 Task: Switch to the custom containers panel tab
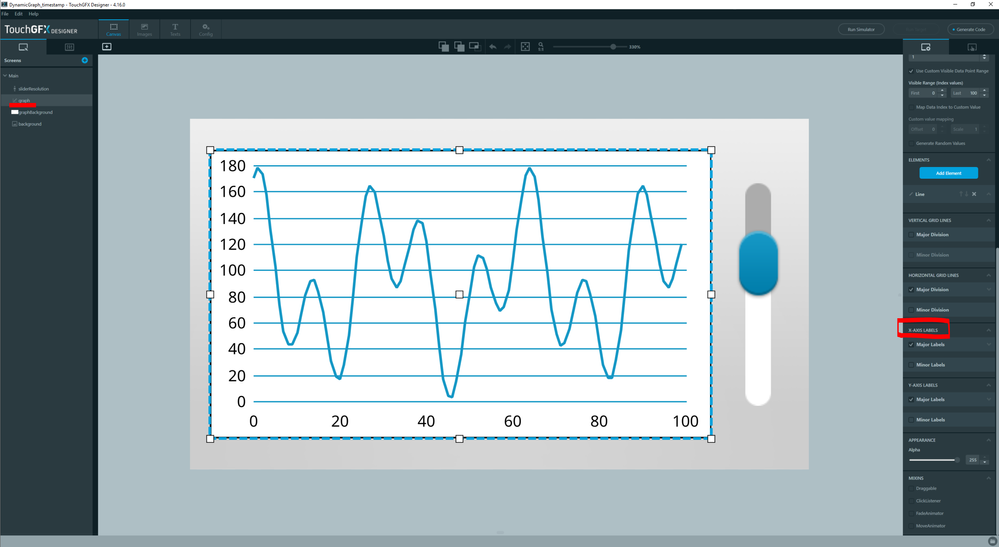69,47
